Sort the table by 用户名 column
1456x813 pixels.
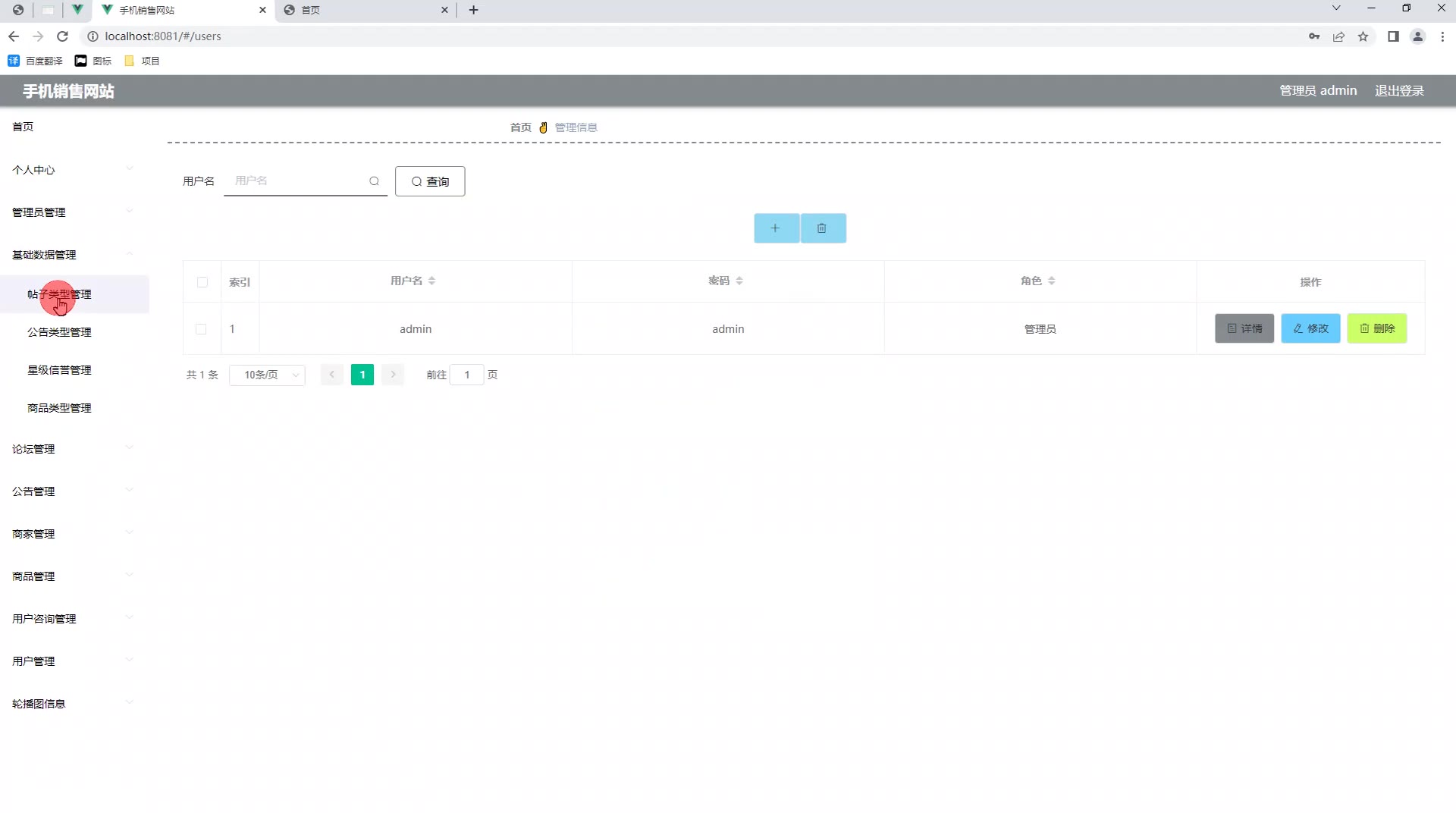(x=431, y=281)
